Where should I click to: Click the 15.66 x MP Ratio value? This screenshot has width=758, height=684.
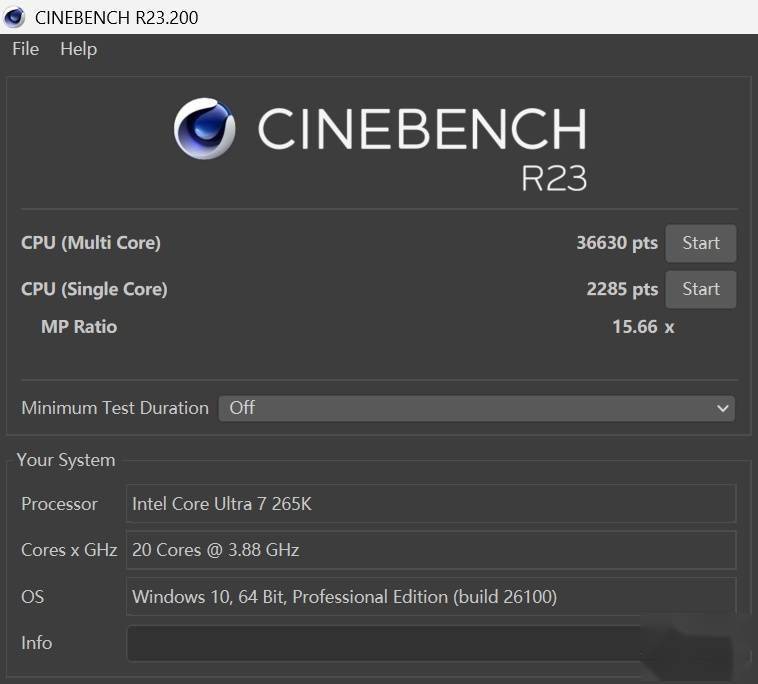tap(643, 327)
